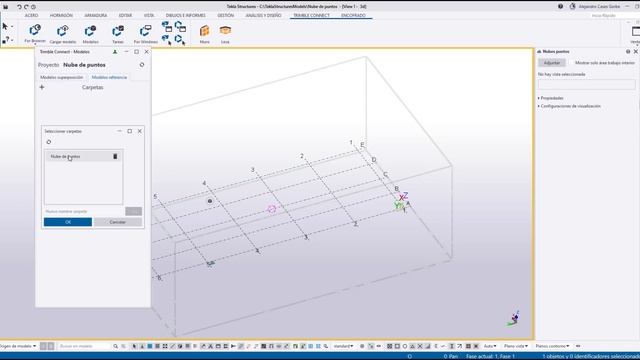Click 'Fase actual: 1, Fase 1' status text
The height and width of the screenshot is (360, 640).
(490, 356)
